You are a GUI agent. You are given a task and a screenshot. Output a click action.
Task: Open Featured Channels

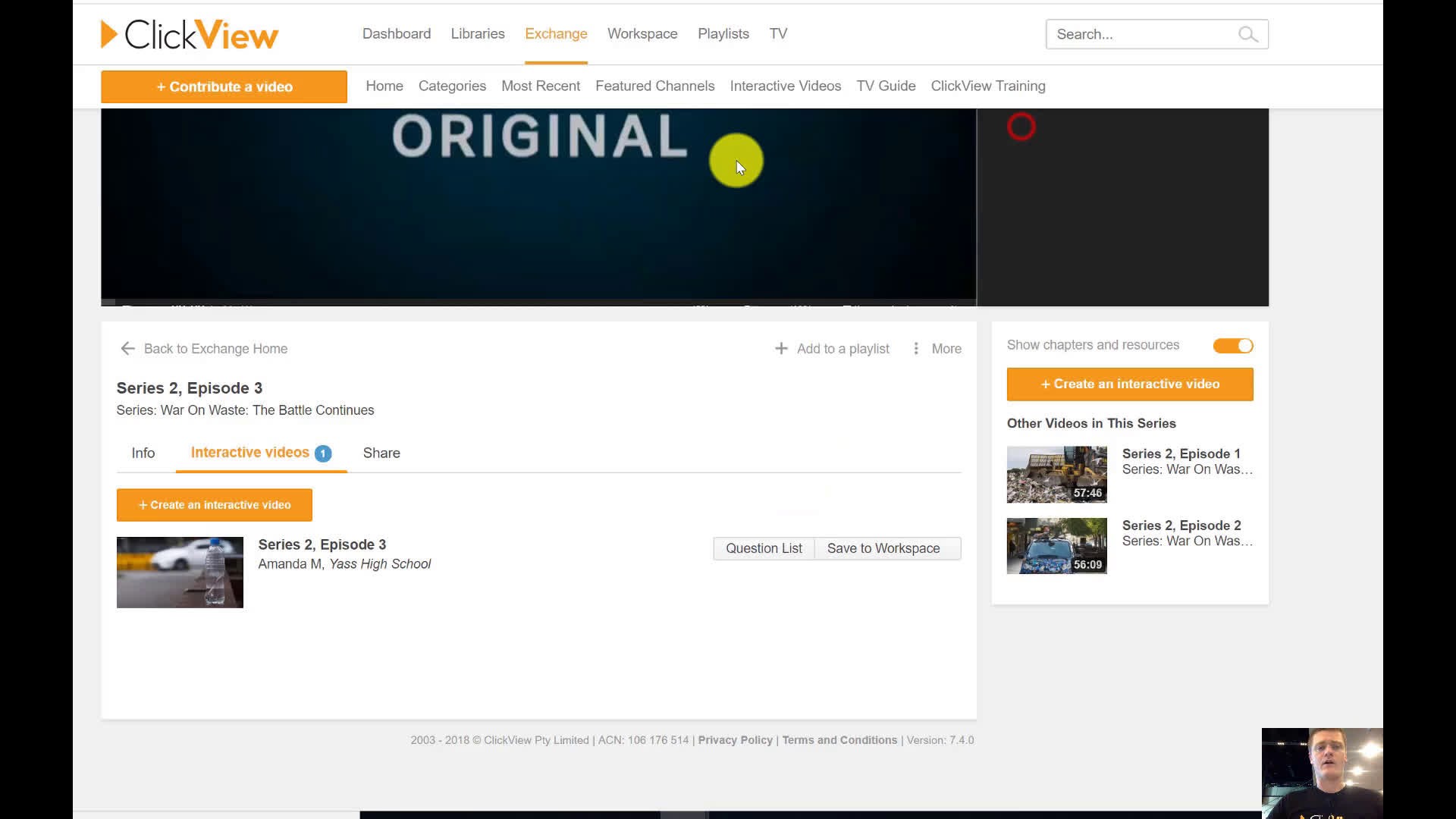655,86
